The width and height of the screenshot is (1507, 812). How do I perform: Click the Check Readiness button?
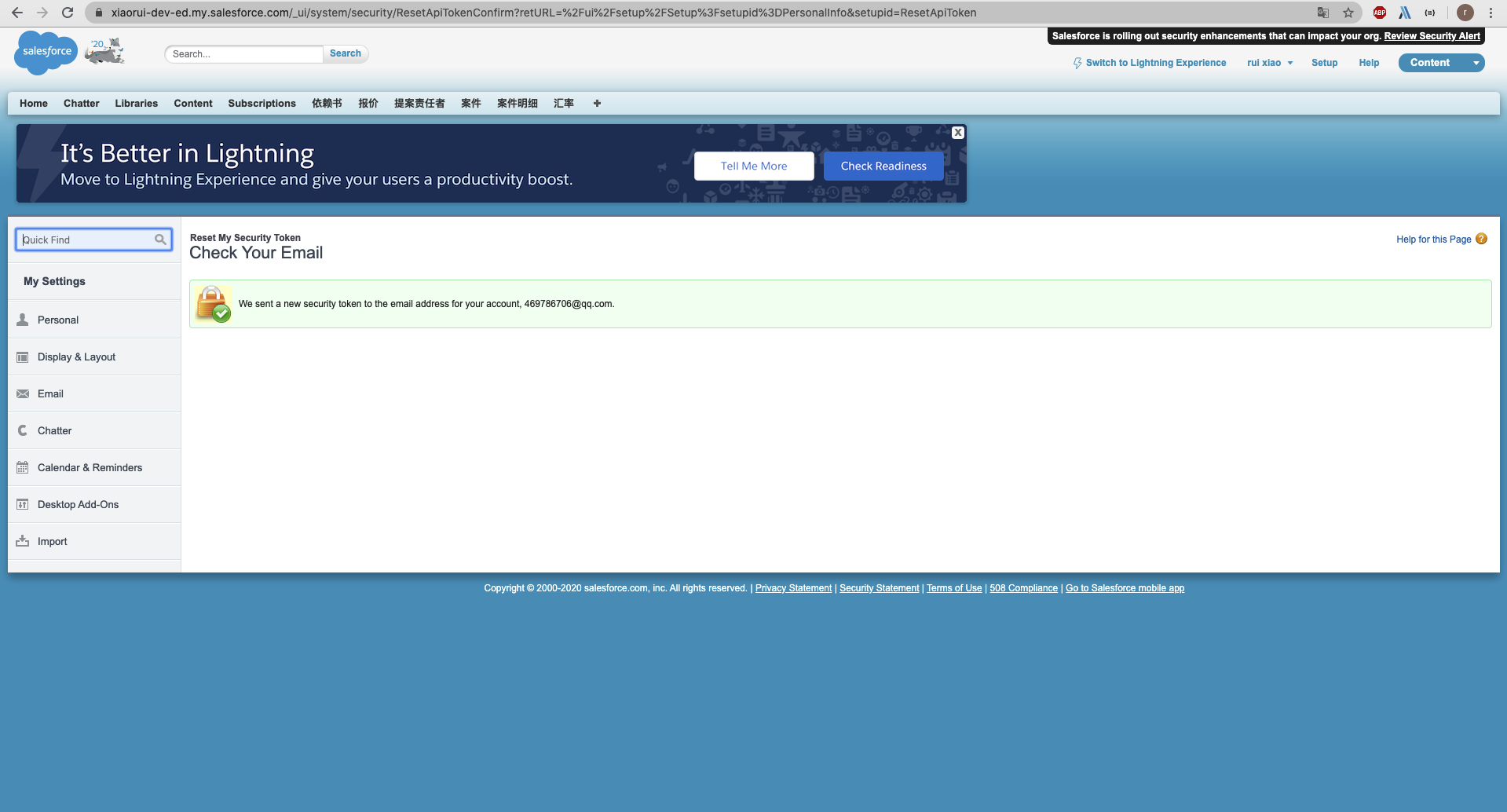883,166
